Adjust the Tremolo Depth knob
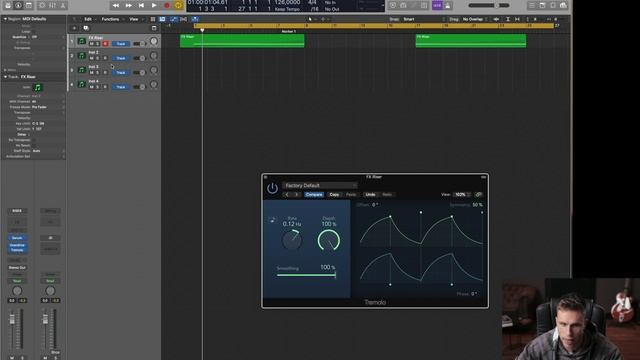Viewport: 640px width, 360px height. [329, 240]
